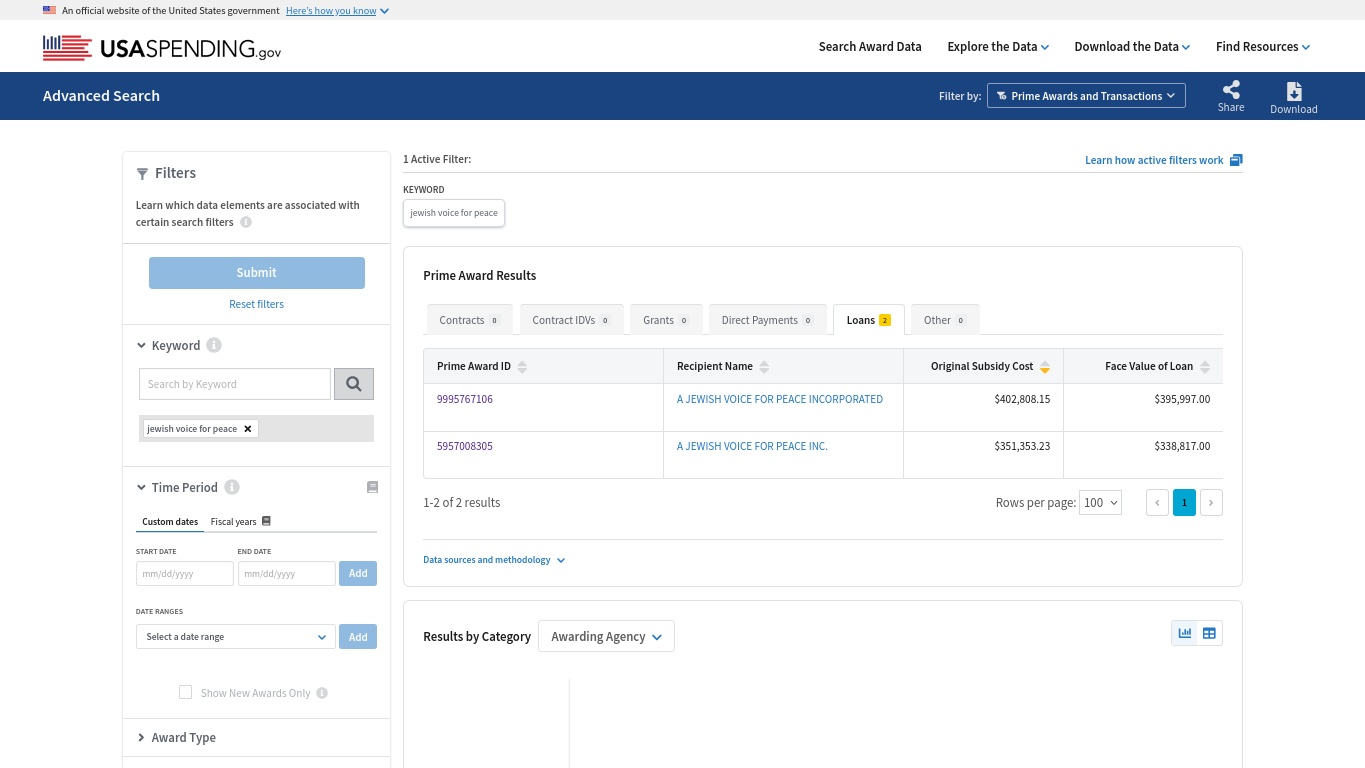Open A JEWISH VOICE FOR PEACE INC. recipient
Viewport: 1365px width, 768px height.
tap(752, 446)
